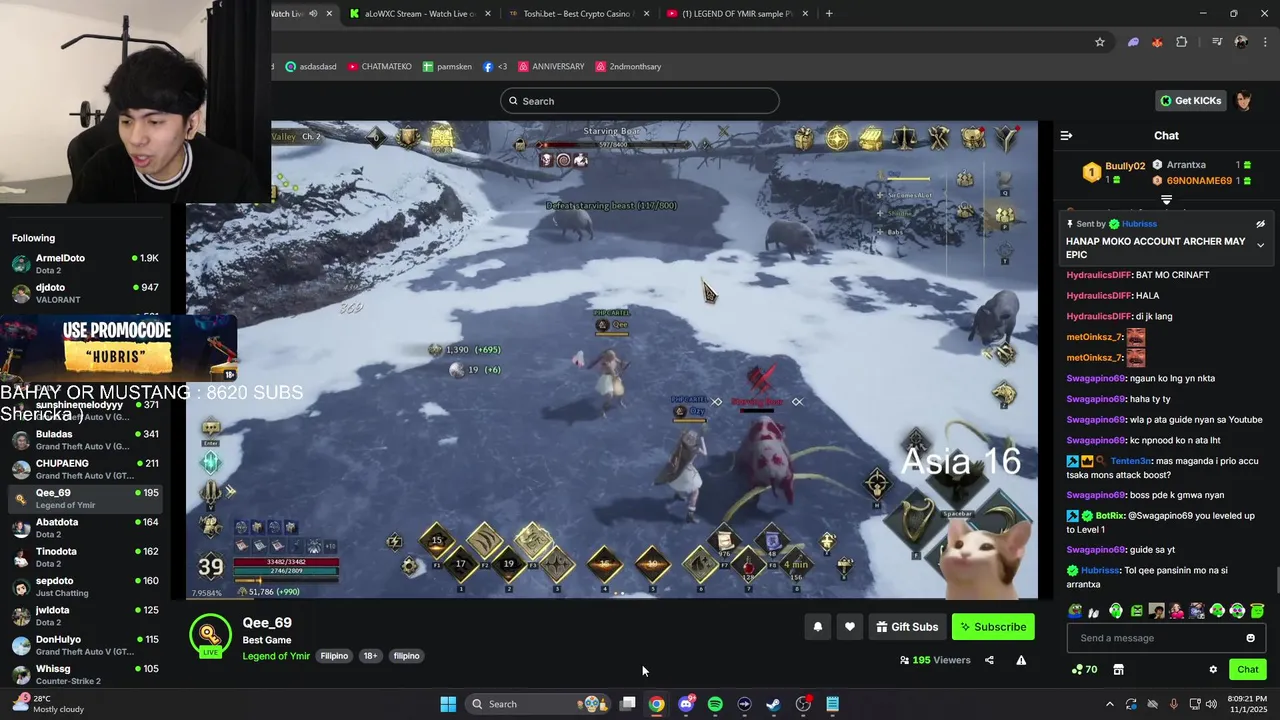The width and height of the screenshot is (1280, 720).
Task: Click the Filipino tag
Action: (x=334, y=656)
